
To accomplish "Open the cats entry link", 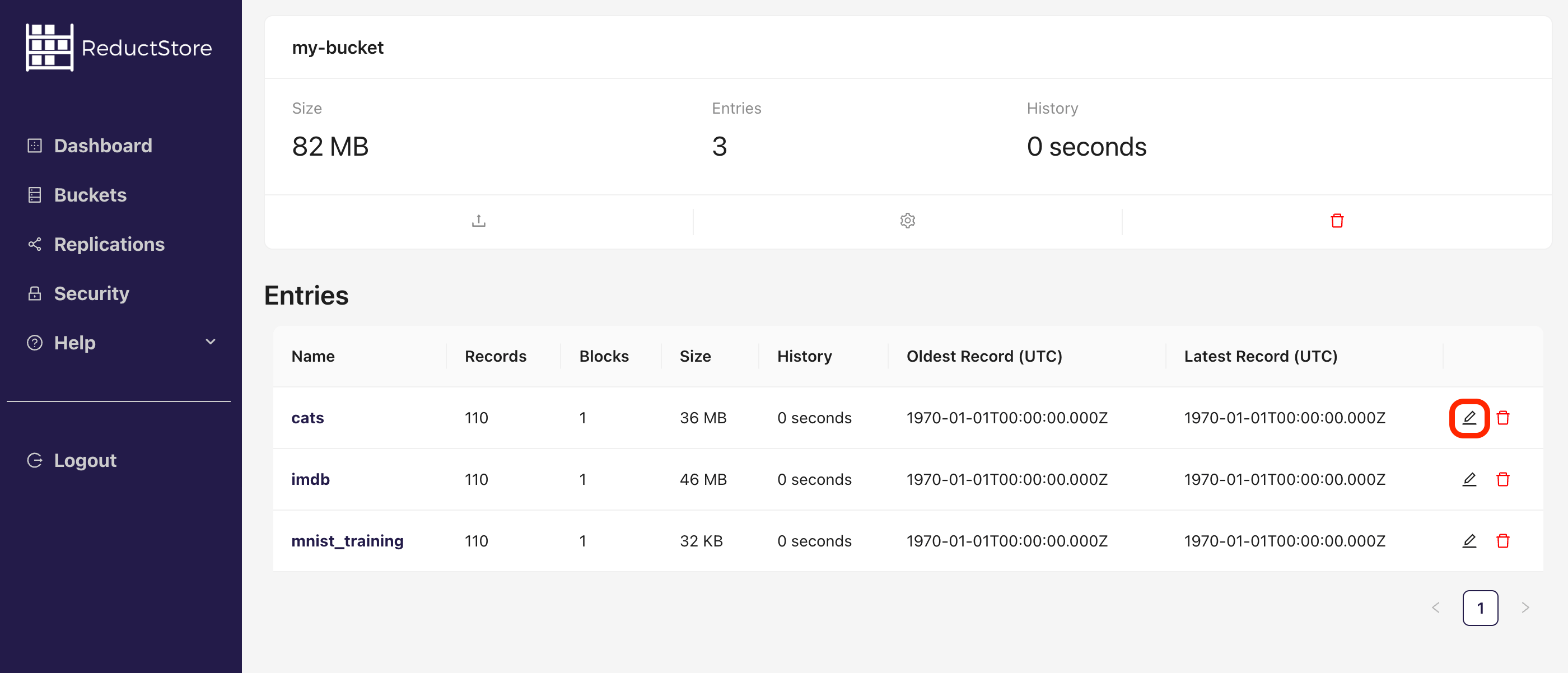I will pos(307,418).
